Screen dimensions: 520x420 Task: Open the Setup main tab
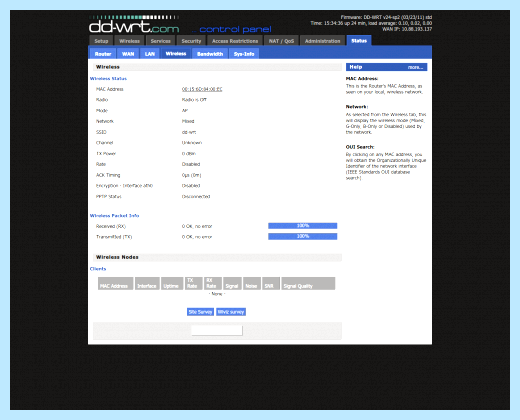pos(101,41)
